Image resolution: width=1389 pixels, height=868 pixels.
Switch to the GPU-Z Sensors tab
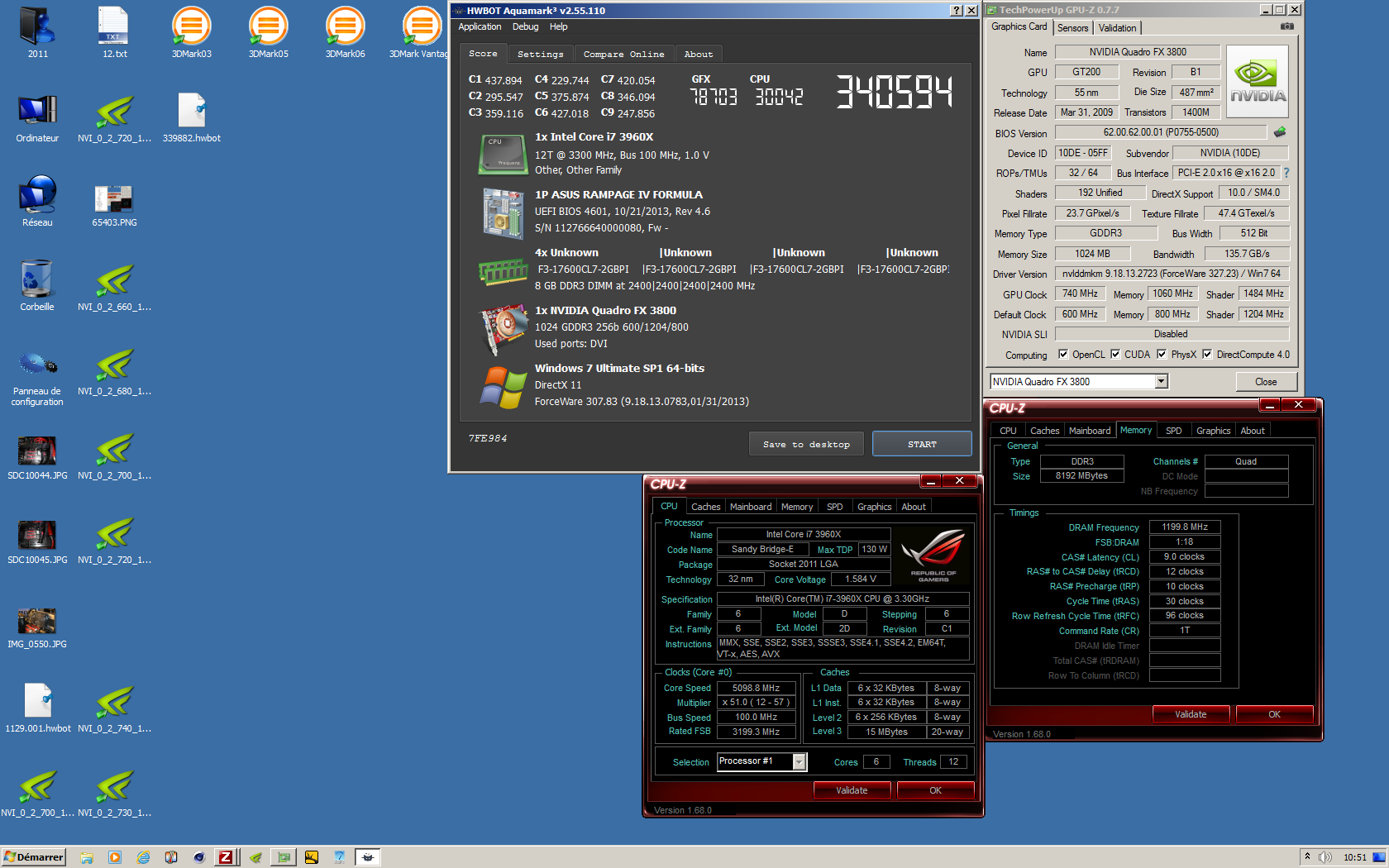1072,28
